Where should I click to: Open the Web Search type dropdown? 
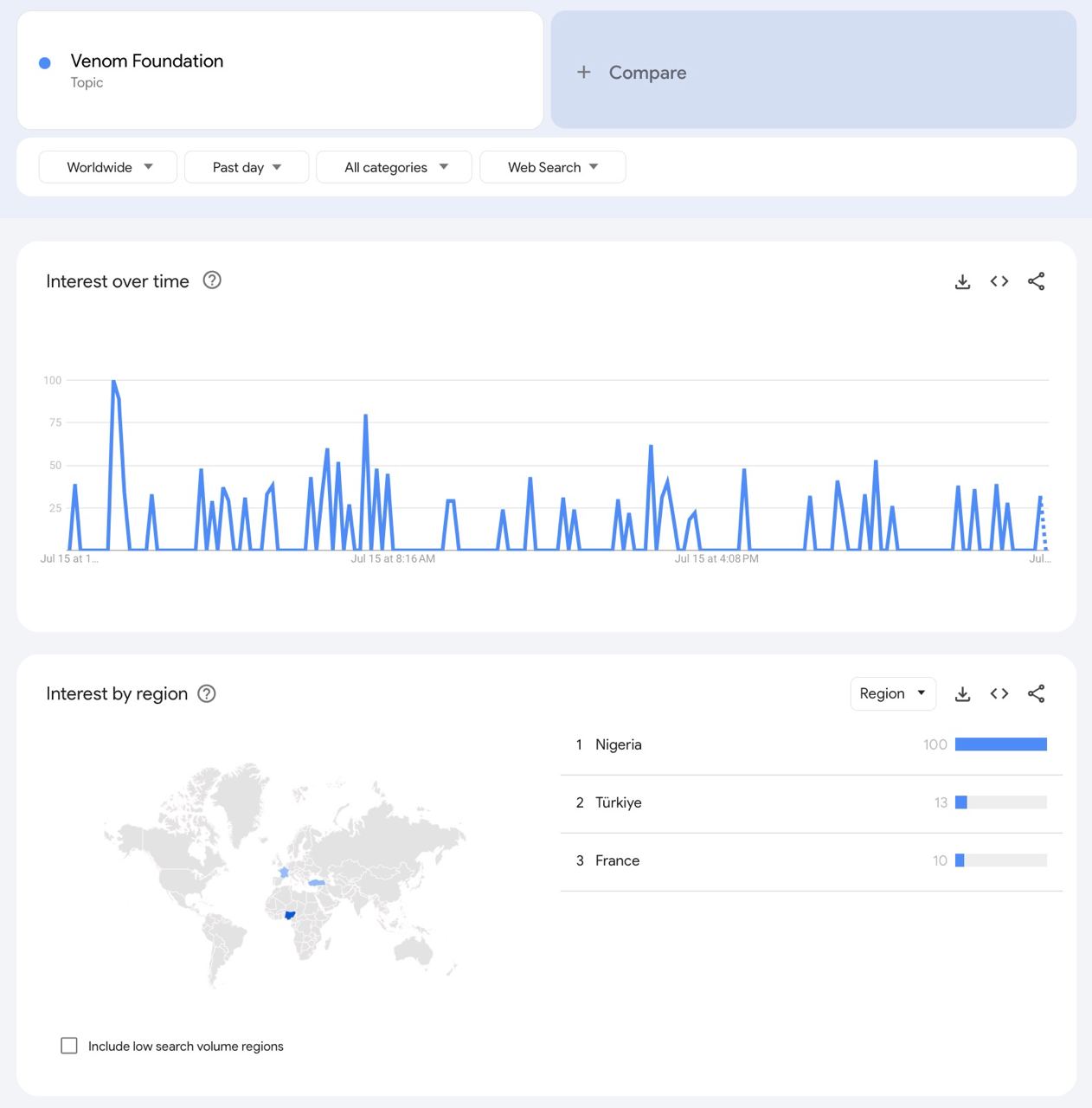tap(552, 167)
